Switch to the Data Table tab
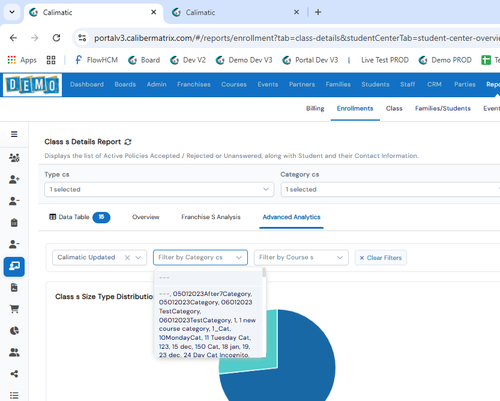 (x=79, y=217)
